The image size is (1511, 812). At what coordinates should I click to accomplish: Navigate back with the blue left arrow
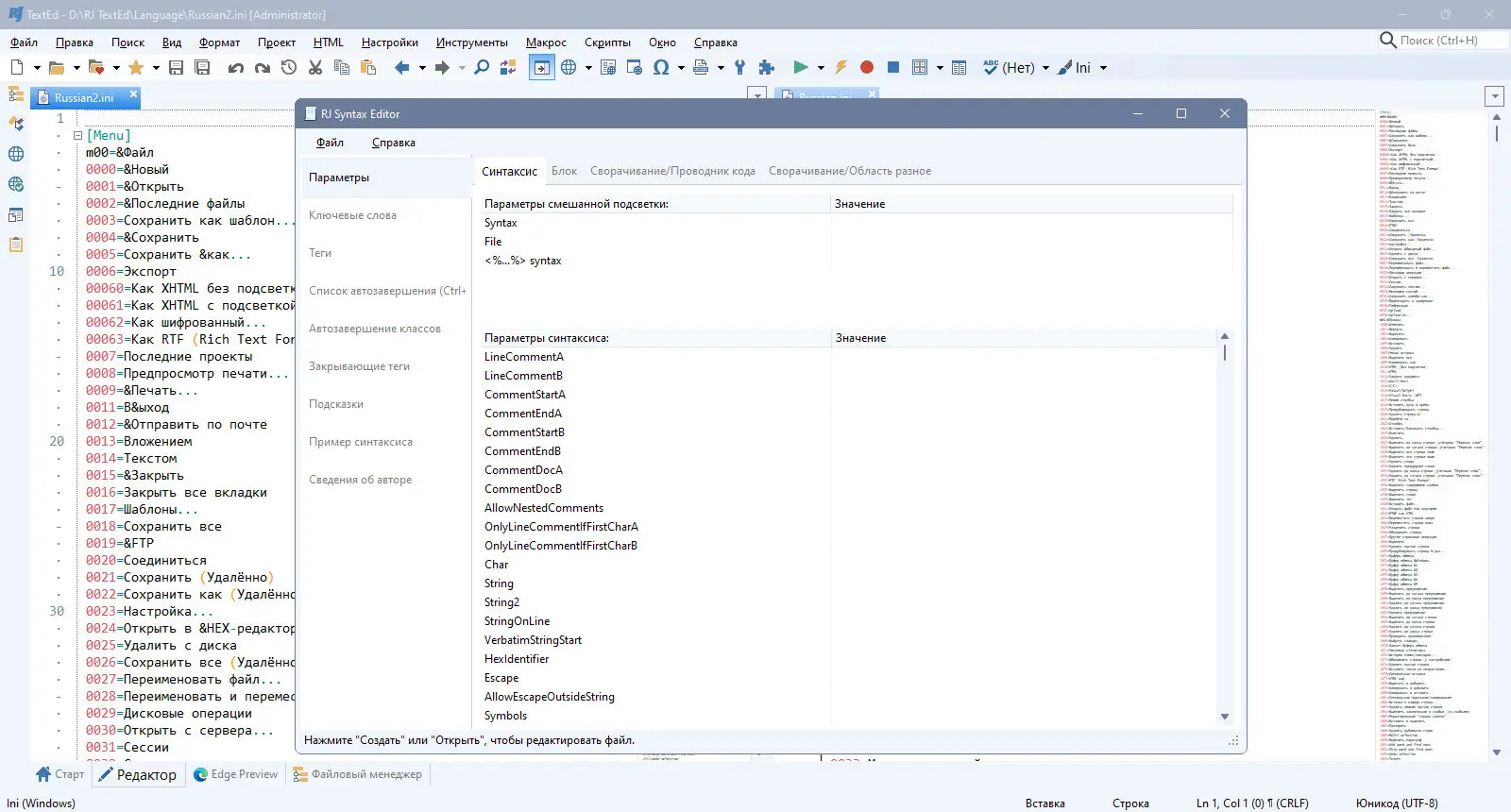click(x=402, y=67)
